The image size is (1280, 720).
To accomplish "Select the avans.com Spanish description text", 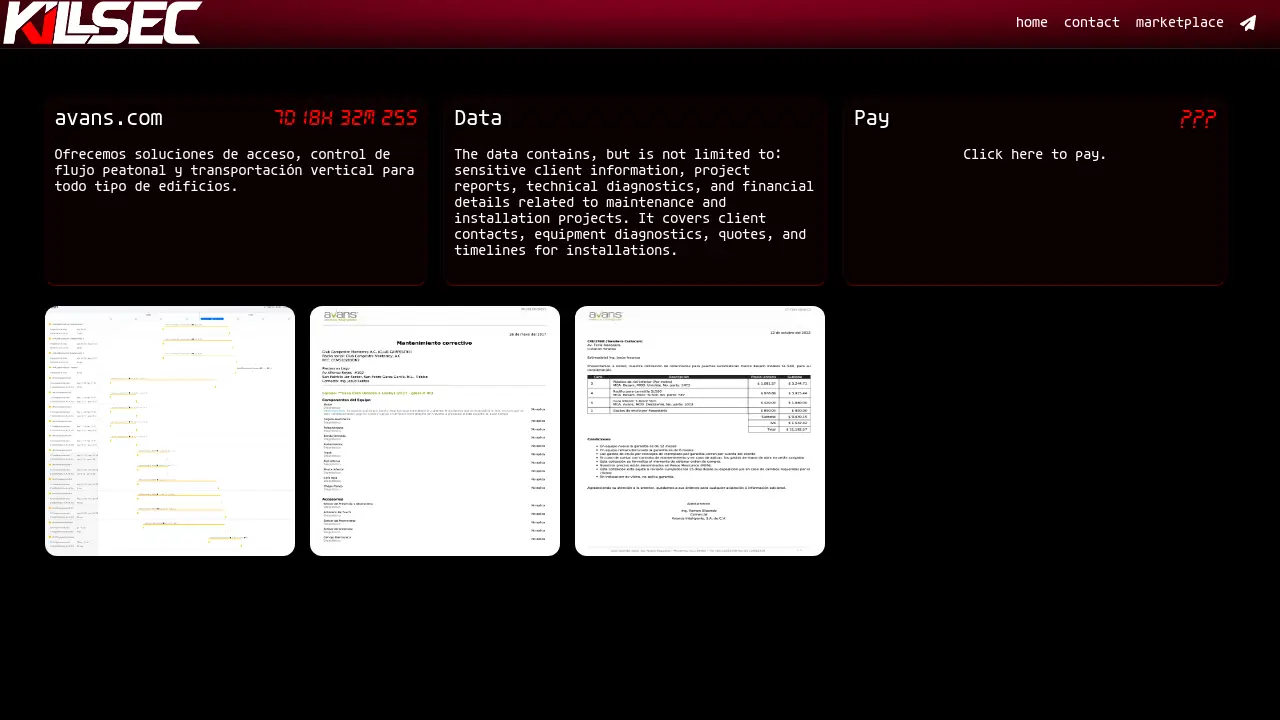I will [x=234, y=170].
